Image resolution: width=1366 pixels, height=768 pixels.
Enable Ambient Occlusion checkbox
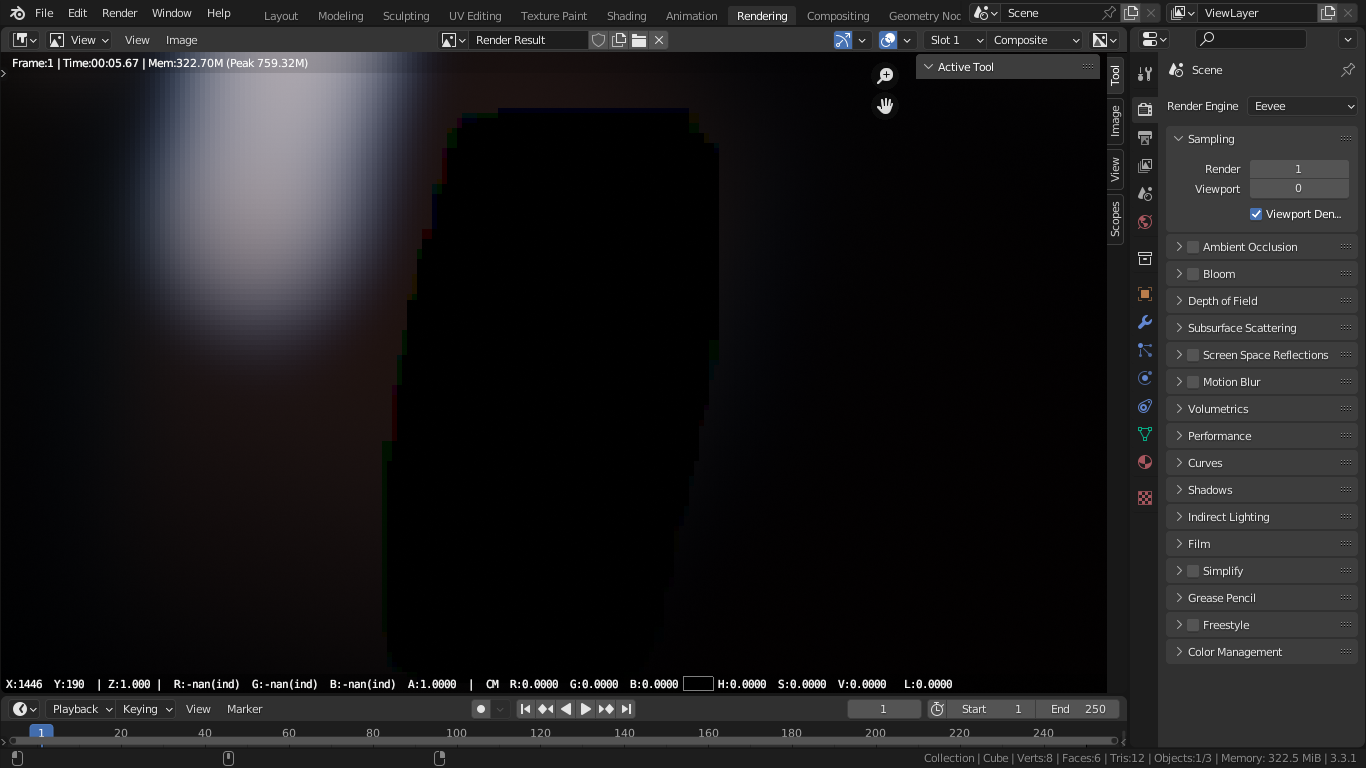(x=1193, y=247)
